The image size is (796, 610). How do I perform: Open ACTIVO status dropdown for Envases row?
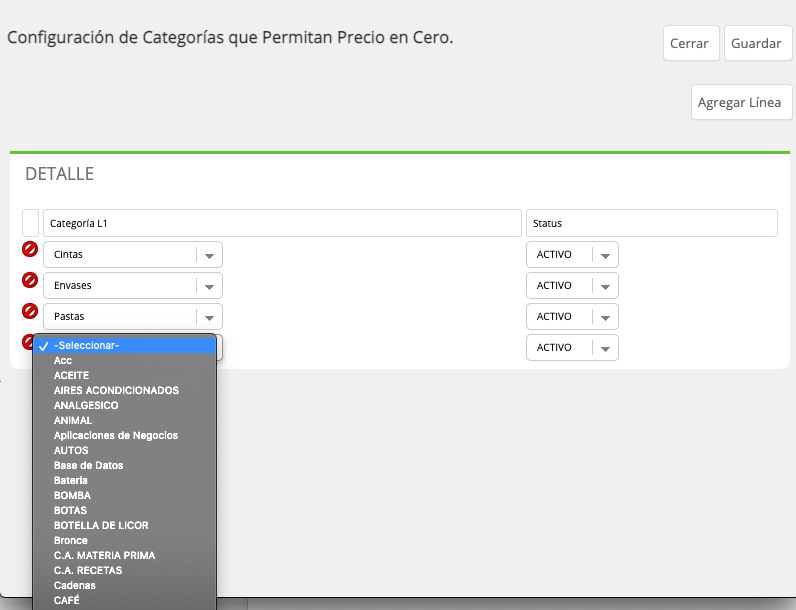[572, 286]
